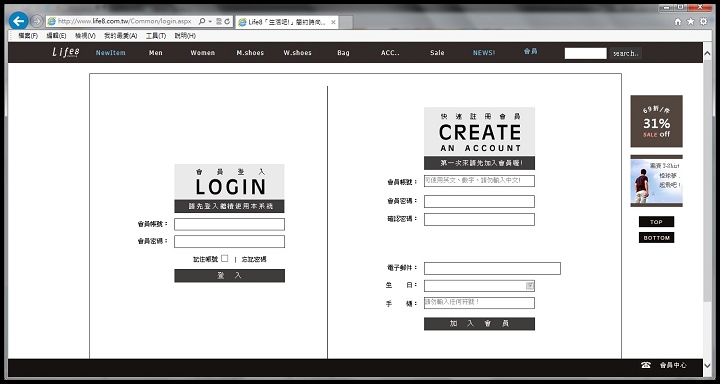This screenshot has width=720, height=384.
Task: Click the compatibility view icon
Action: pyautogui.click(x=219, y=21)
